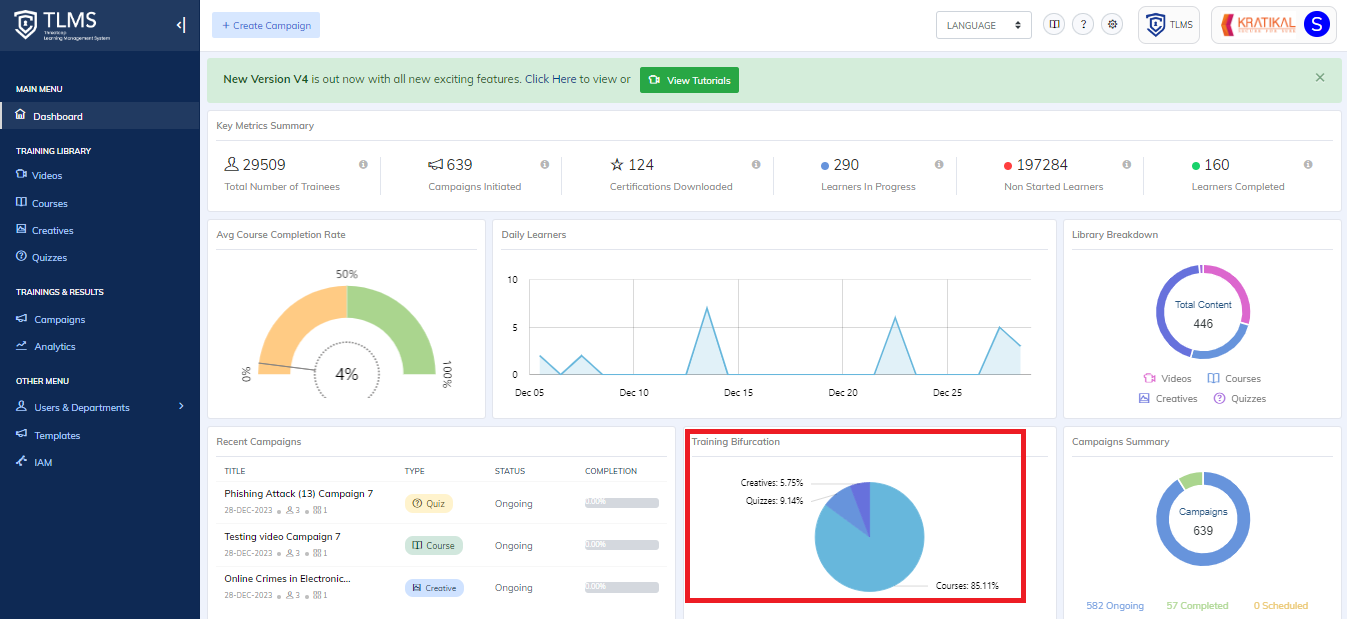1347x619 pixels.
Task: Open Online Crimes in Electronic campaign
Action: (x=287, y=578)
